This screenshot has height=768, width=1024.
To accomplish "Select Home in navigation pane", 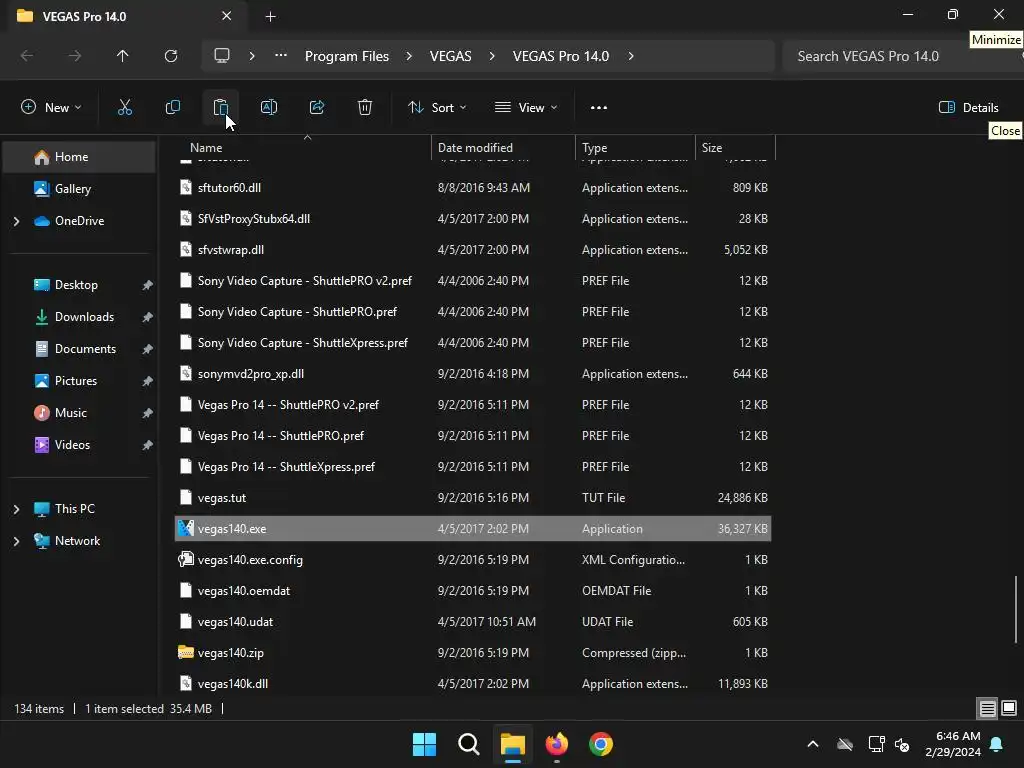I will (x=79, y=157).
